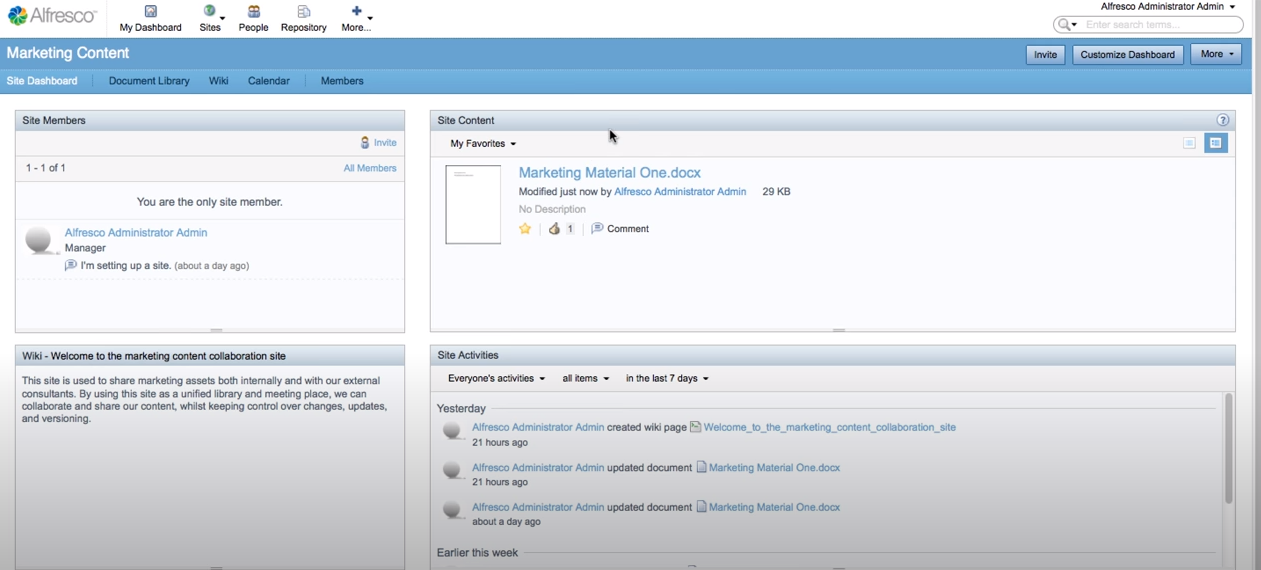Open the More dropdown button in site header
Image resolution: width=1261 pixels, height=570 pixels.
tap(1216, 54)
